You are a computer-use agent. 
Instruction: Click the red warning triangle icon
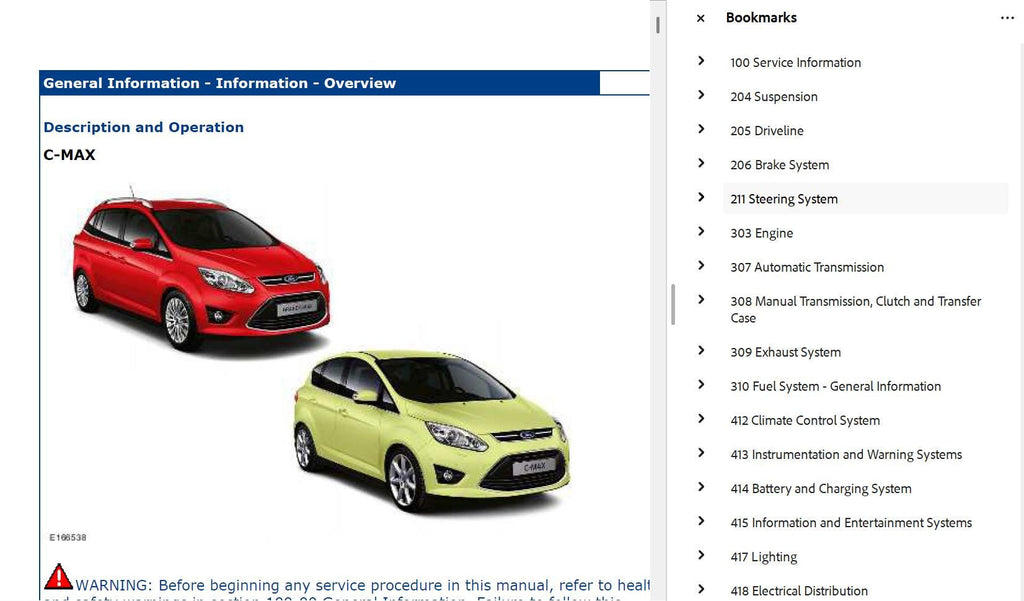pos(58,576)
